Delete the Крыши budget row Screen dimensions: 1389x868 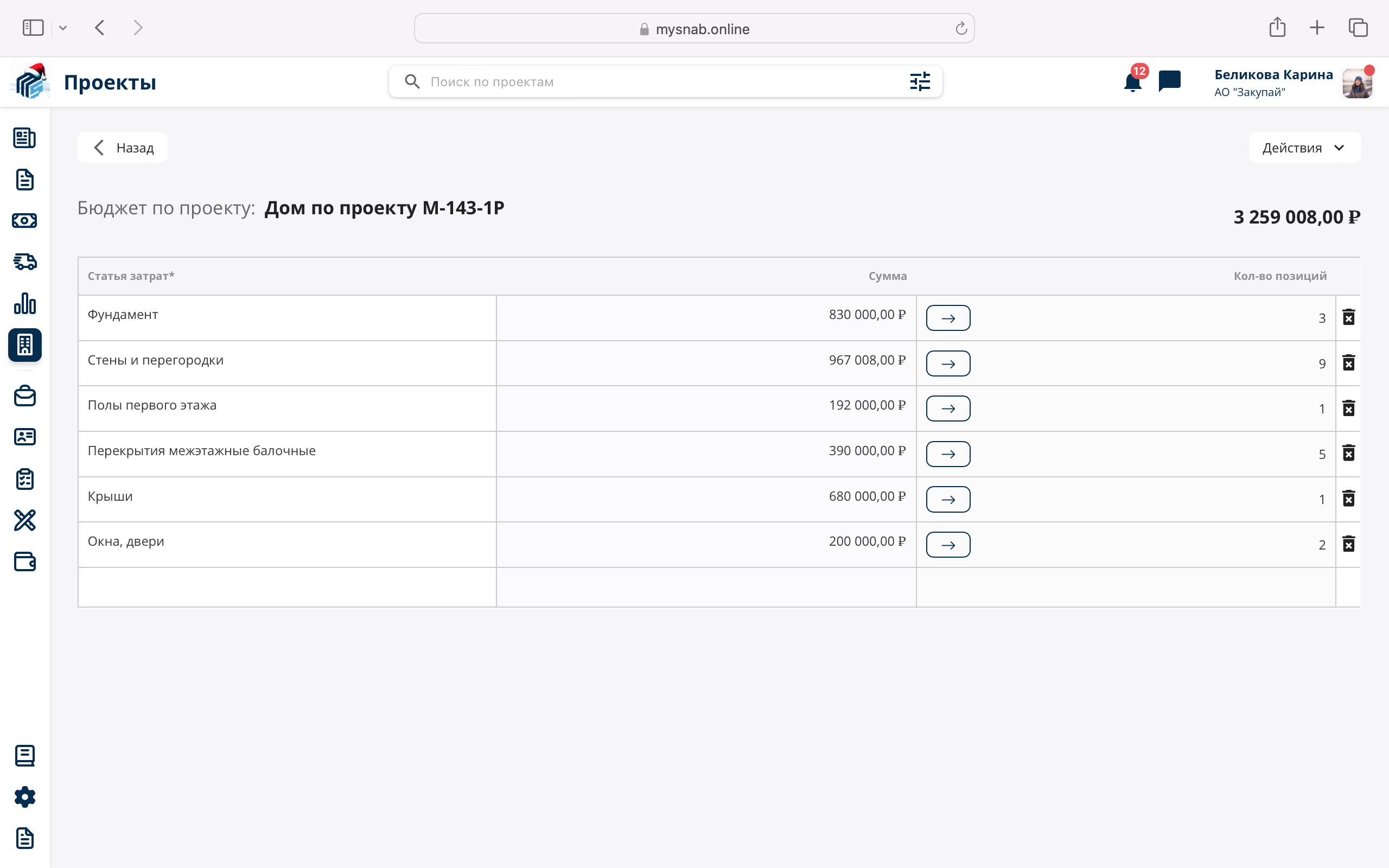point(1348,499)
